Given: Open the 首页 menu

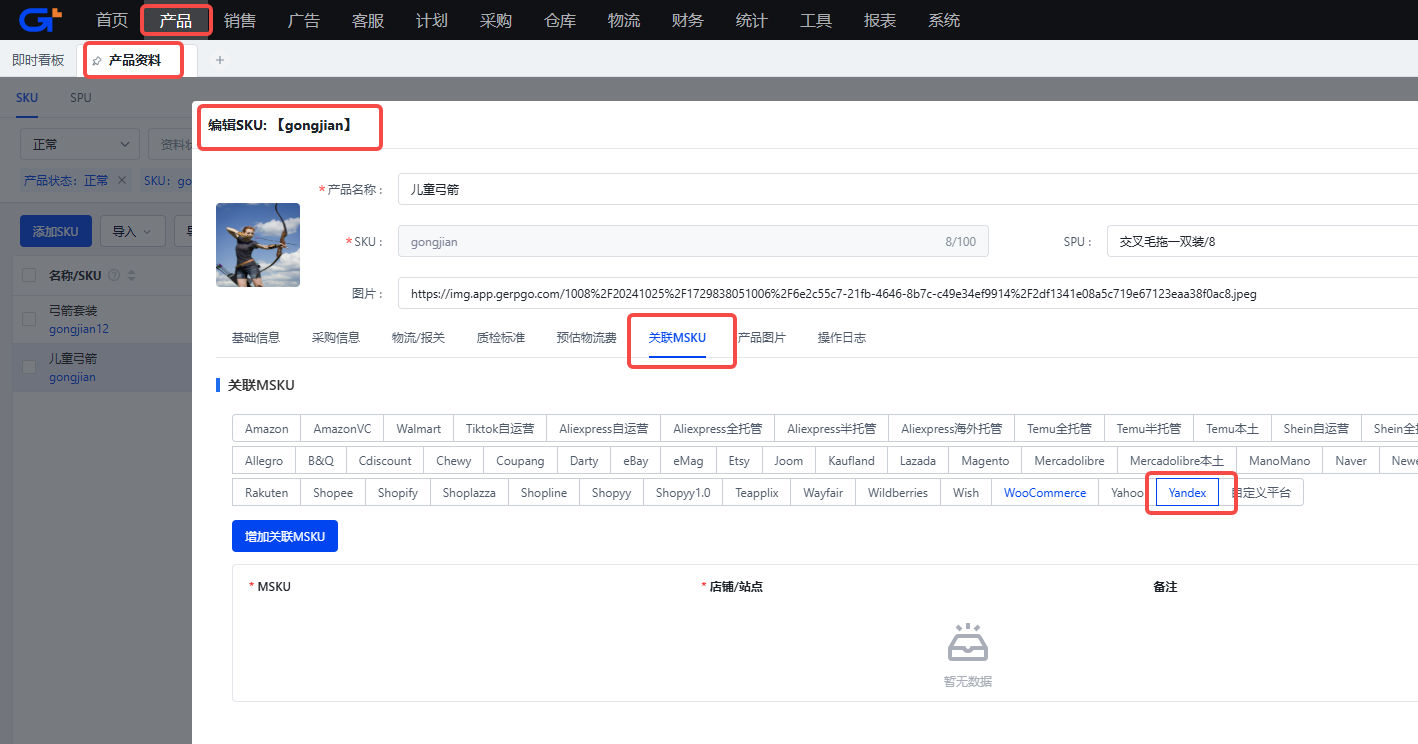Looking at the screenshot, I should (x=112, y=20).
